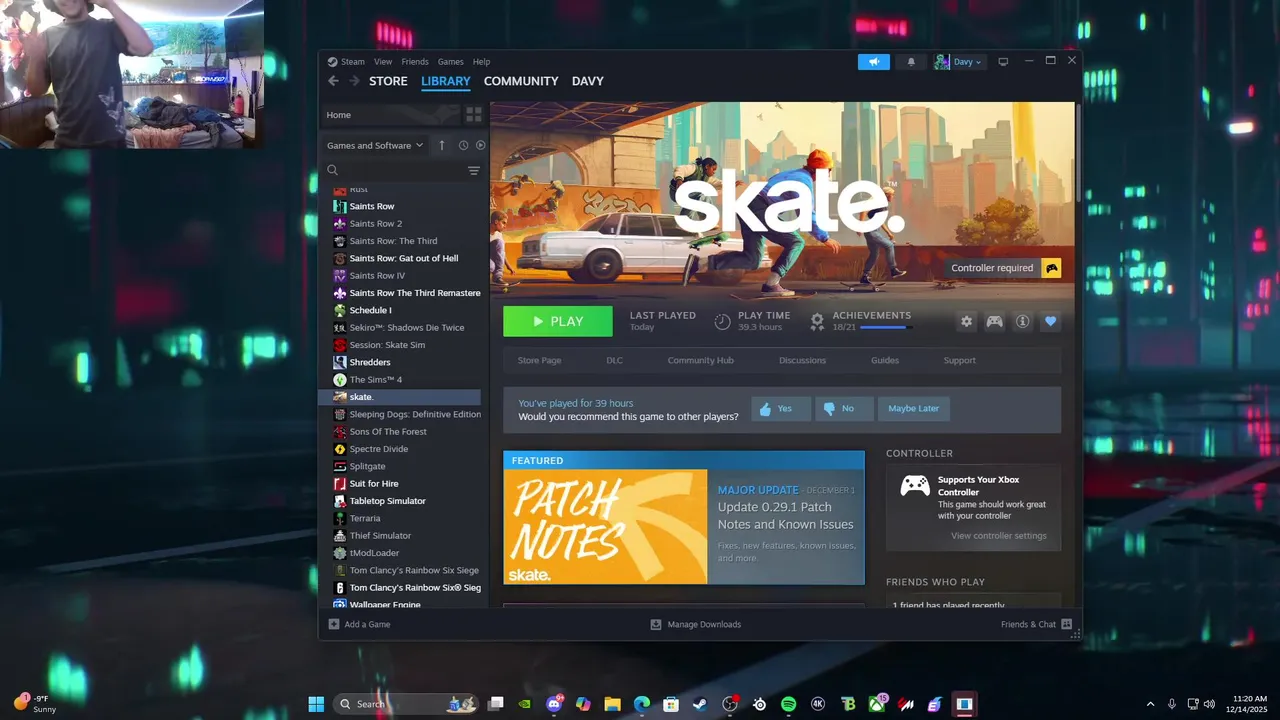
Task: Open the Discussions link
Action: [x=802, y=360]
